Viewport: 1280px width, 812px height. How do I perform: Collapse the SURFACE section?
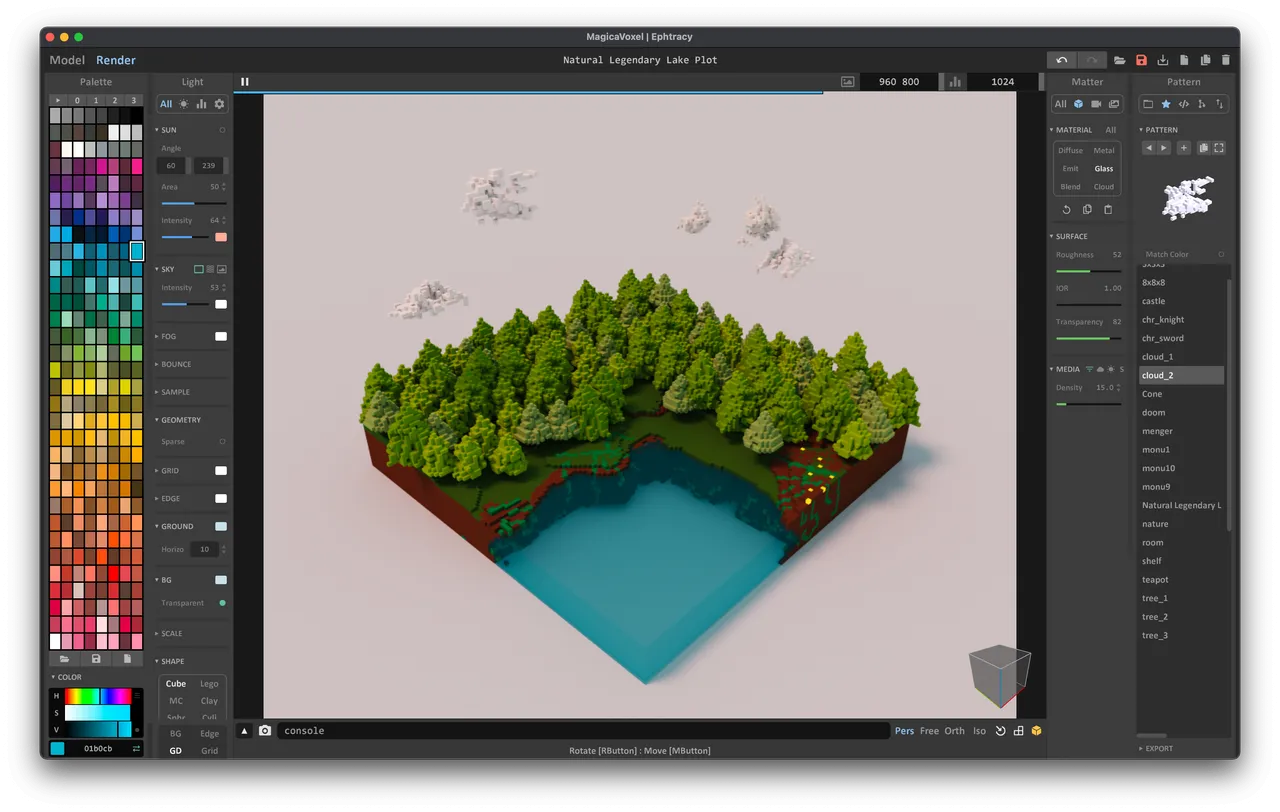click(1071, 237)
